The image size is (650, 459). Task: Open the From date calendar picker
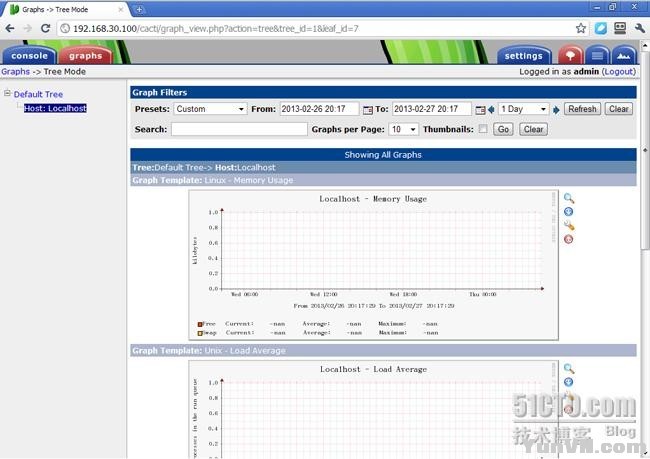tap(367, 110)
